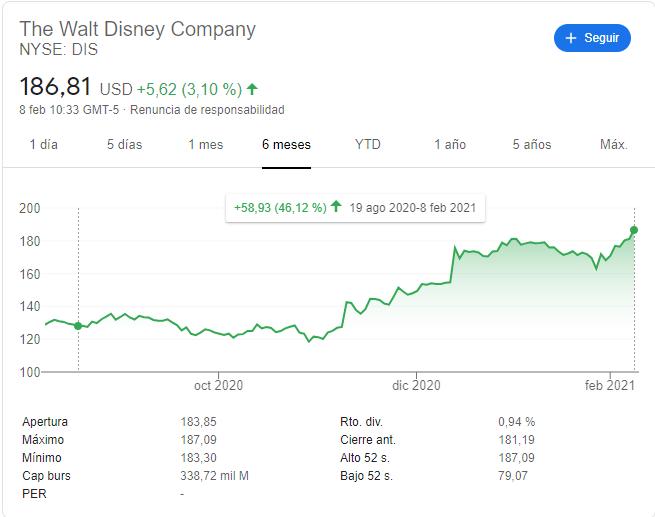The image size is (655, 517).
Task: Click the dic 2020 axis label
Action: [416, 385]
